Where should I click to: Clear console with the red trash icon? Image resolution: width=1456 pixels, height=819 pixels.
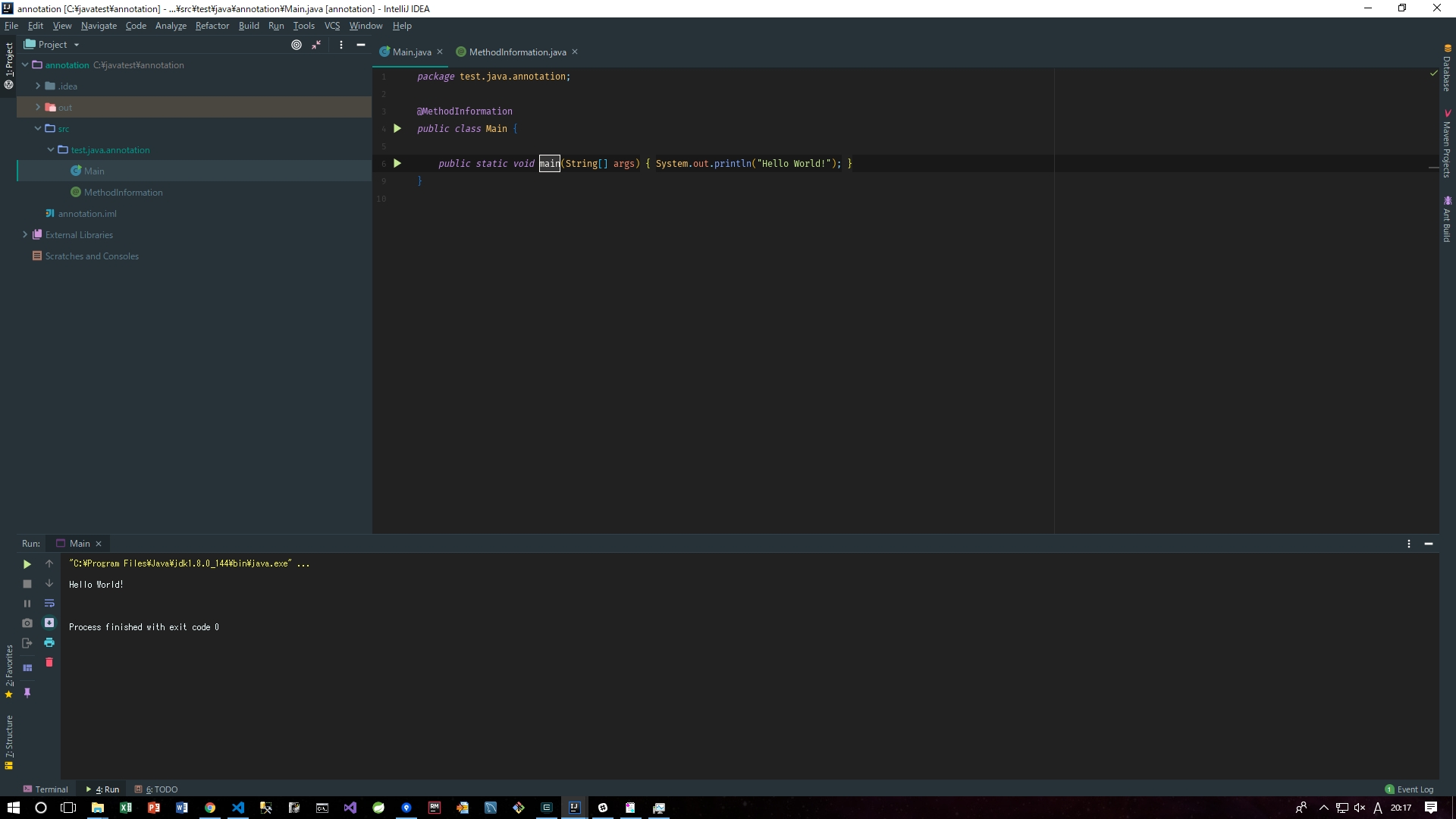tap(49, 662)
